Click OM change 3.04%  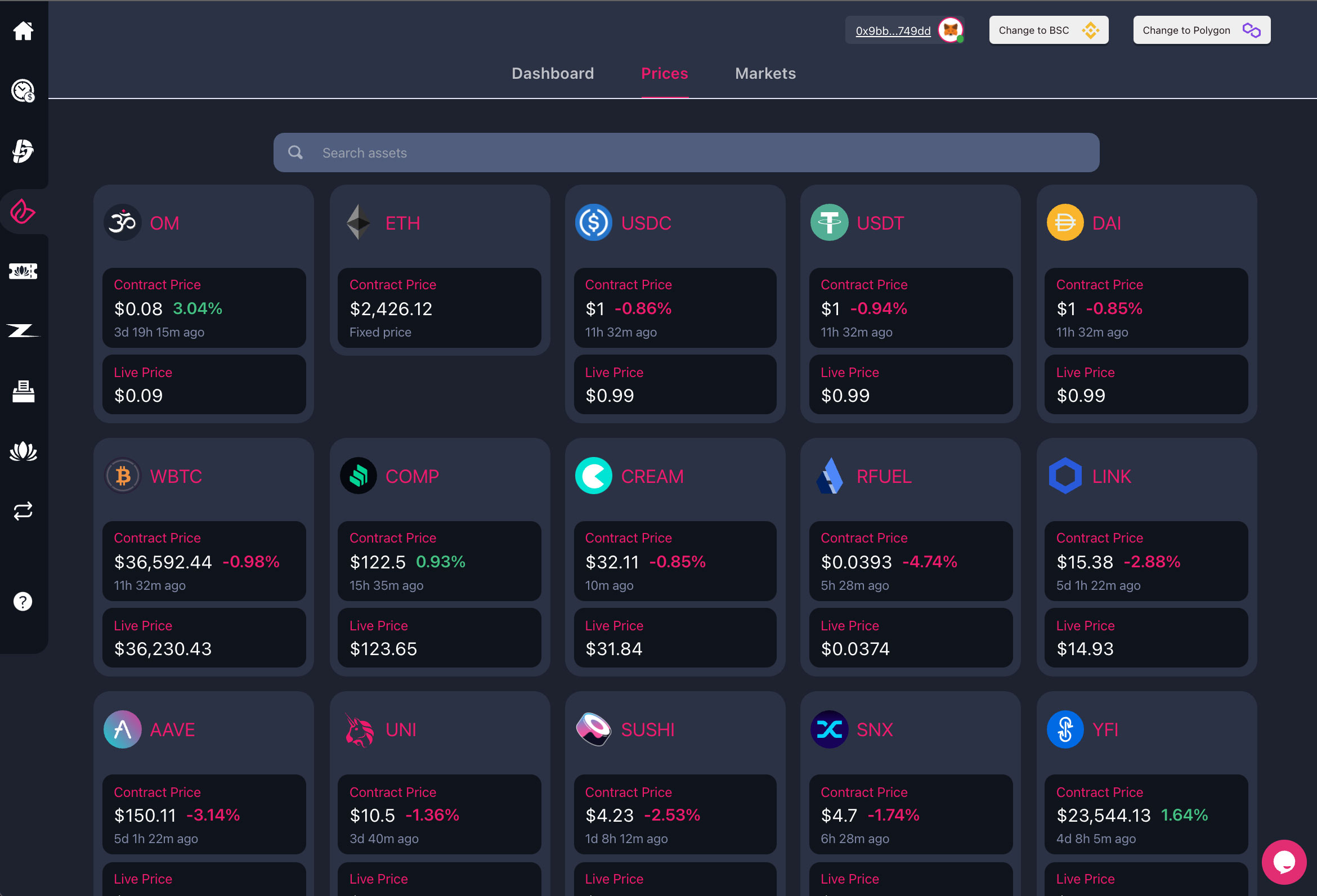pos(197,308)
